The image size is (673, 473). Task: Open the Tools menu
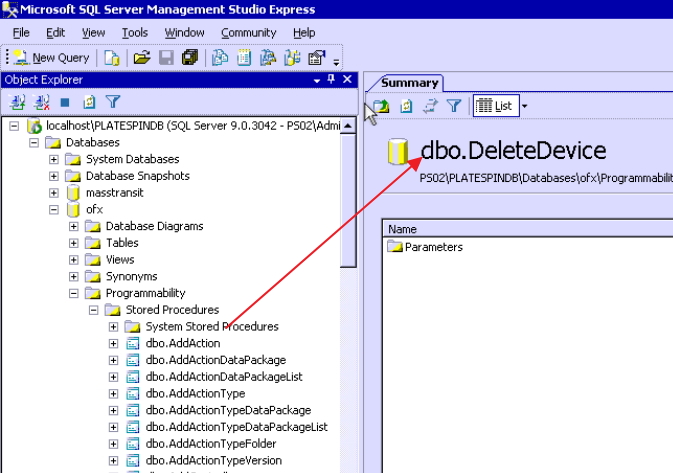(135, 33)
